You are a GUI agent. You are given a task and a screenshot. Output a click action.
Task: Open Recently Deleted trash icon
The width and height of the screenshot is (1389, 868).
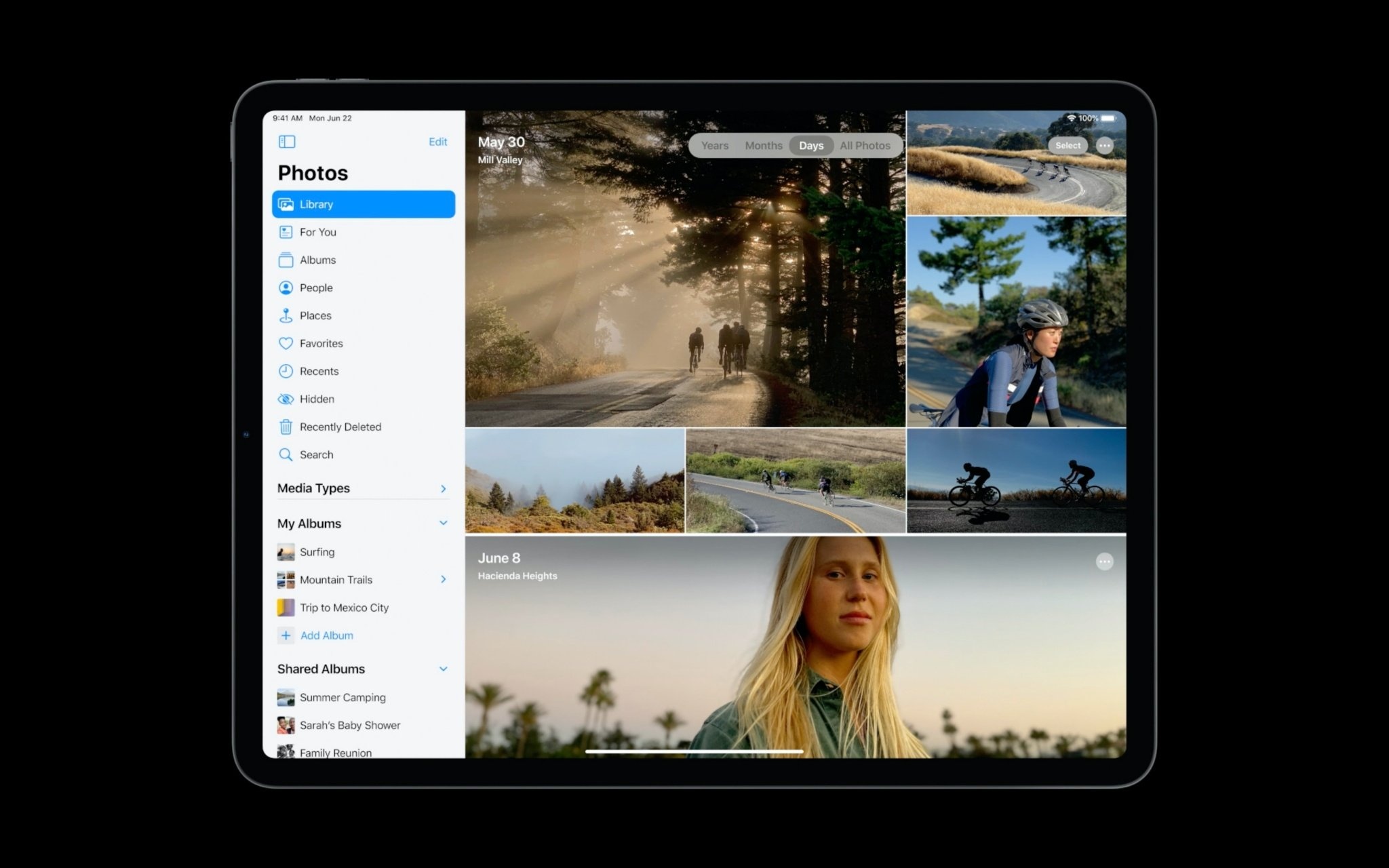coord(286,427)
